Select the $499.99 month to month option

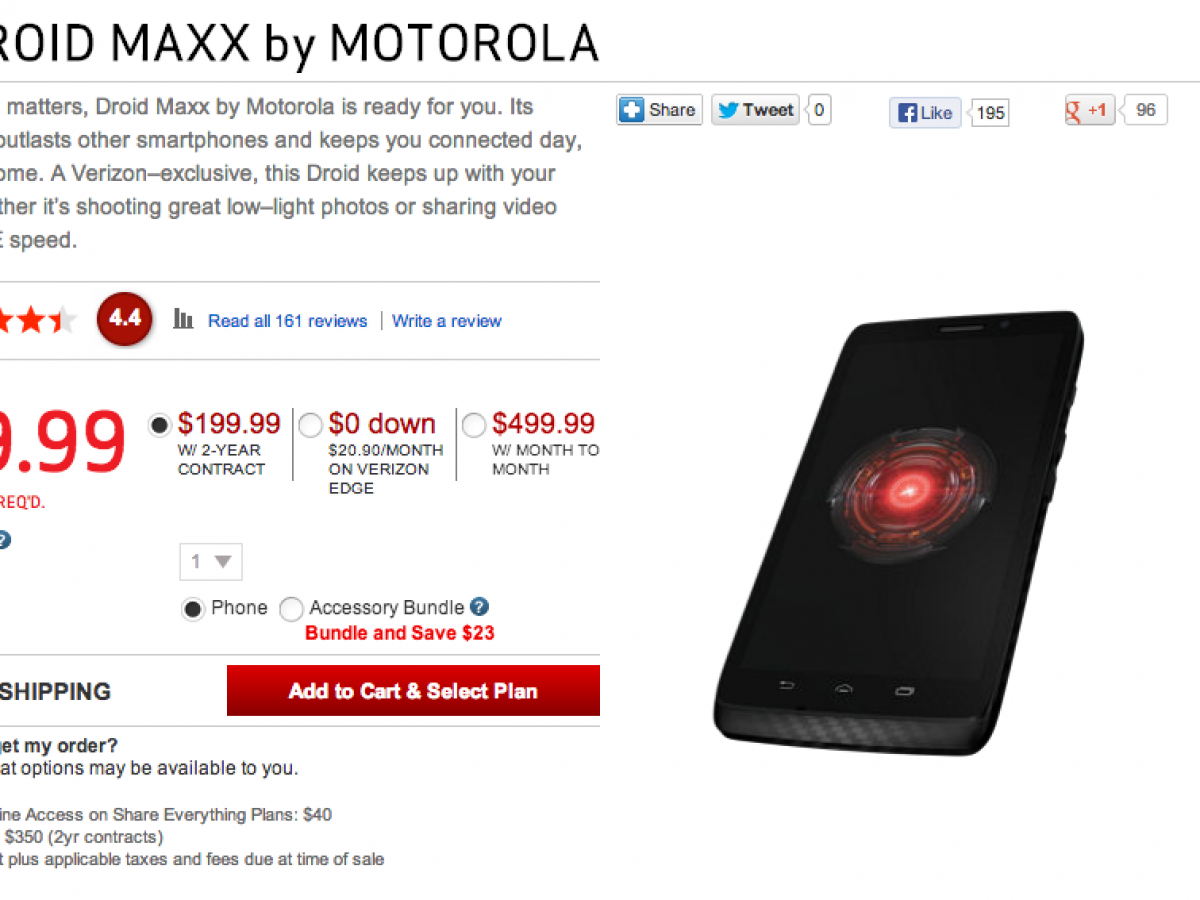(474, 425)
